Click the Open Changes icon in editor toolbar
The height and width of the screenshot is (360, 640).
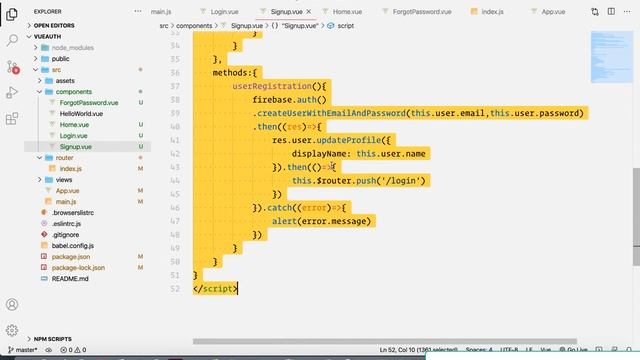click(x=595, y=12)
